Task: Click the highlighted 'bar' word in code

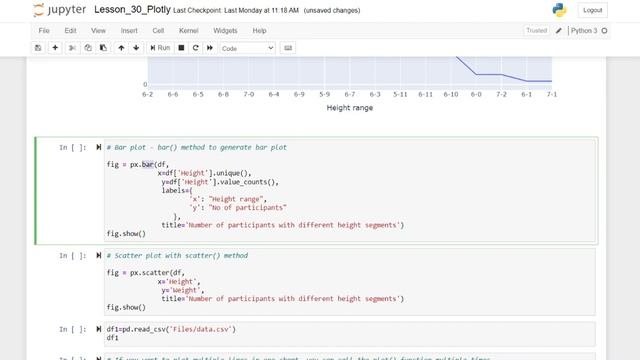Action: [148, 164]
